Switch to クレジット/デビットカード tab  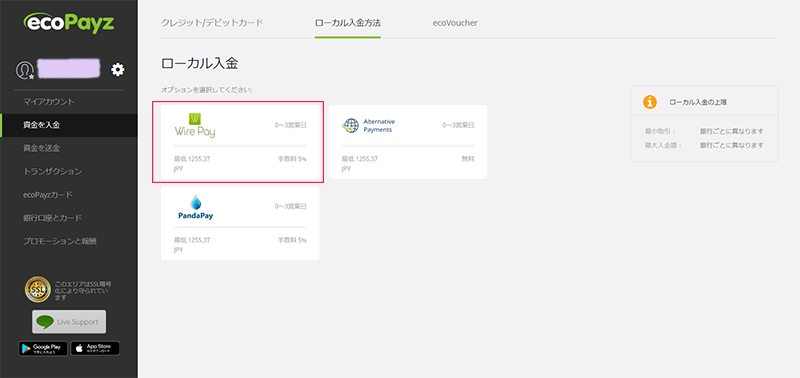pos(212,23)
